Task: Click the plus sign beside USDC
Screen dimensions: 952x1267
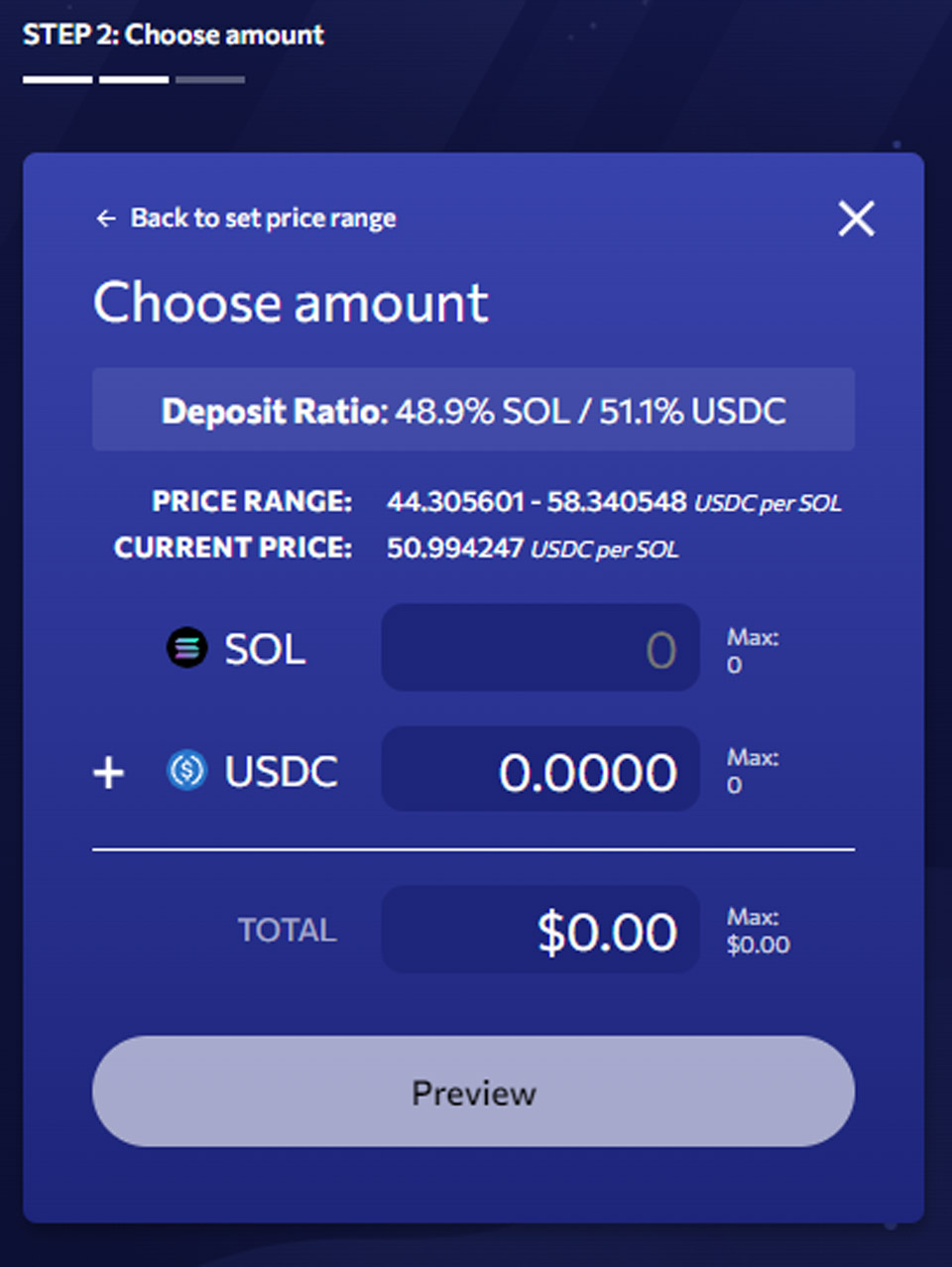Action: [x=109, y=772]
